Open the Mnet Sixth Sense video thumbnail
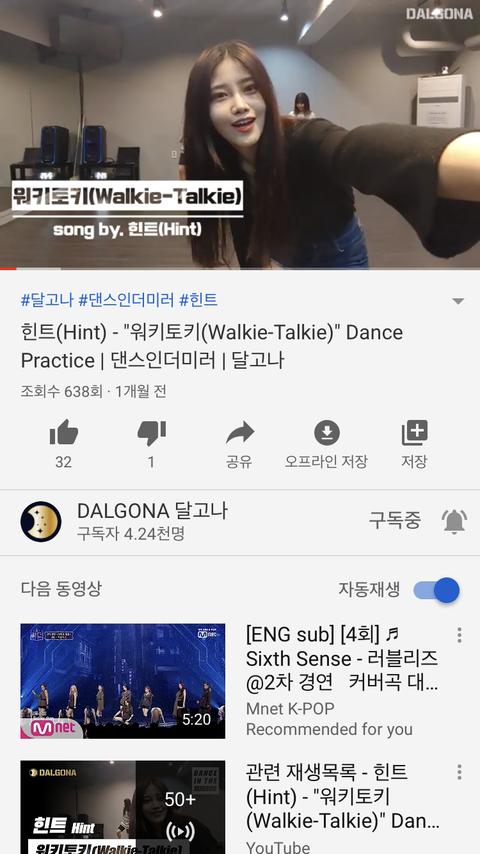This screenshot has height=854, width=480. [123, 681]
